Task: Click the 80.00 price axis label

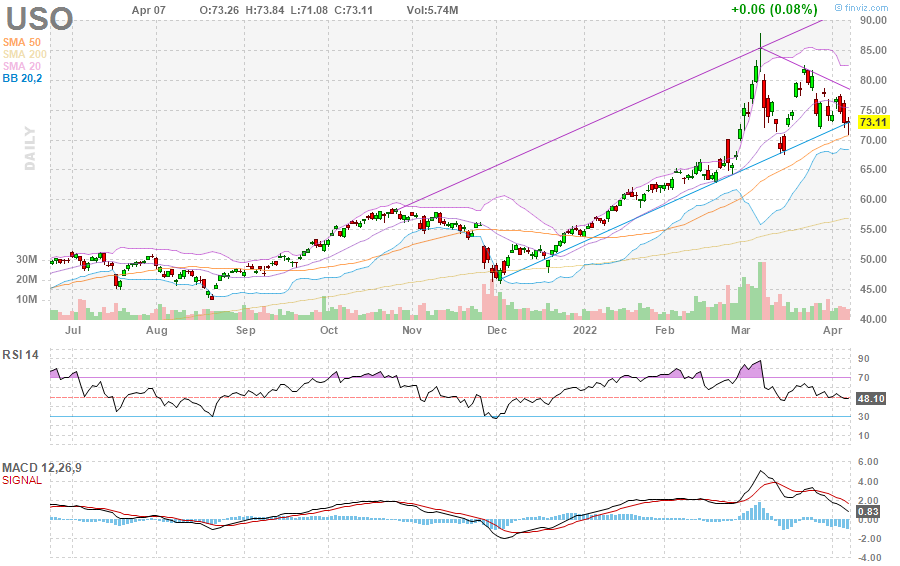Action: (872, 80)
